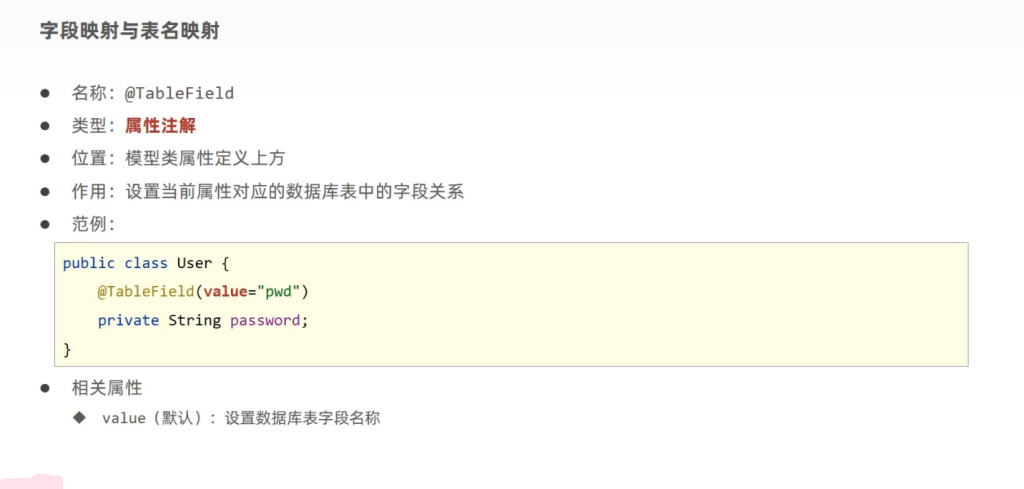Click the bullet dot before 作用
1024x489 pixels.
[x=45, y=191]
